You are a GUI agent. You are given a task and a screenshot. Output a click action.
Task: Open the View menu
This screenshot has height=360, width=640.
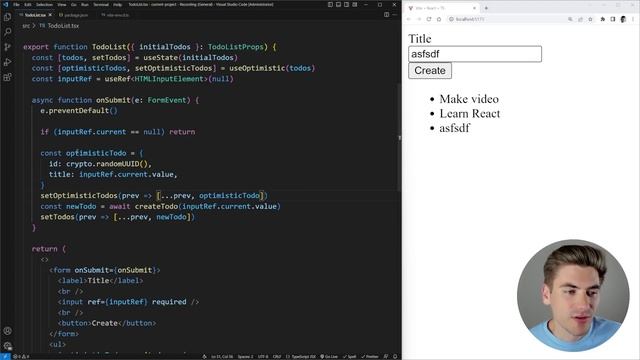[x=62, y=4]
